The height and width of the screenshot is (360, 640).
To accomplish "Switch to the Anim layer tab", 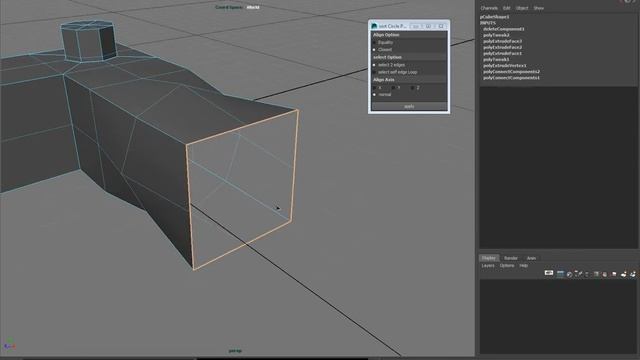I will click(531, 258).
